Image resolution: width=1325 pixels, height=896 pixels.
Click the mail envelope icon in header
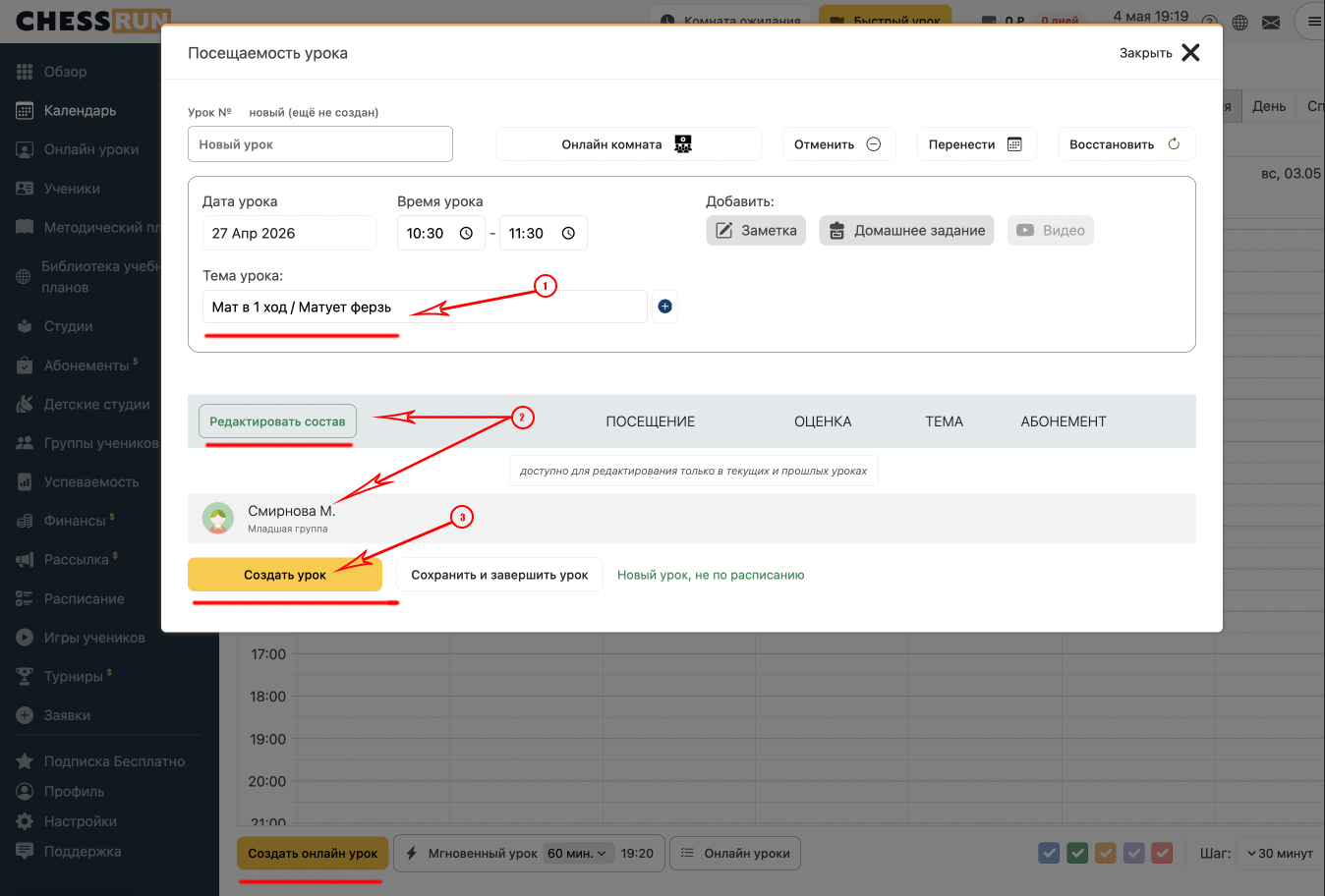[x=1271, y=23]
